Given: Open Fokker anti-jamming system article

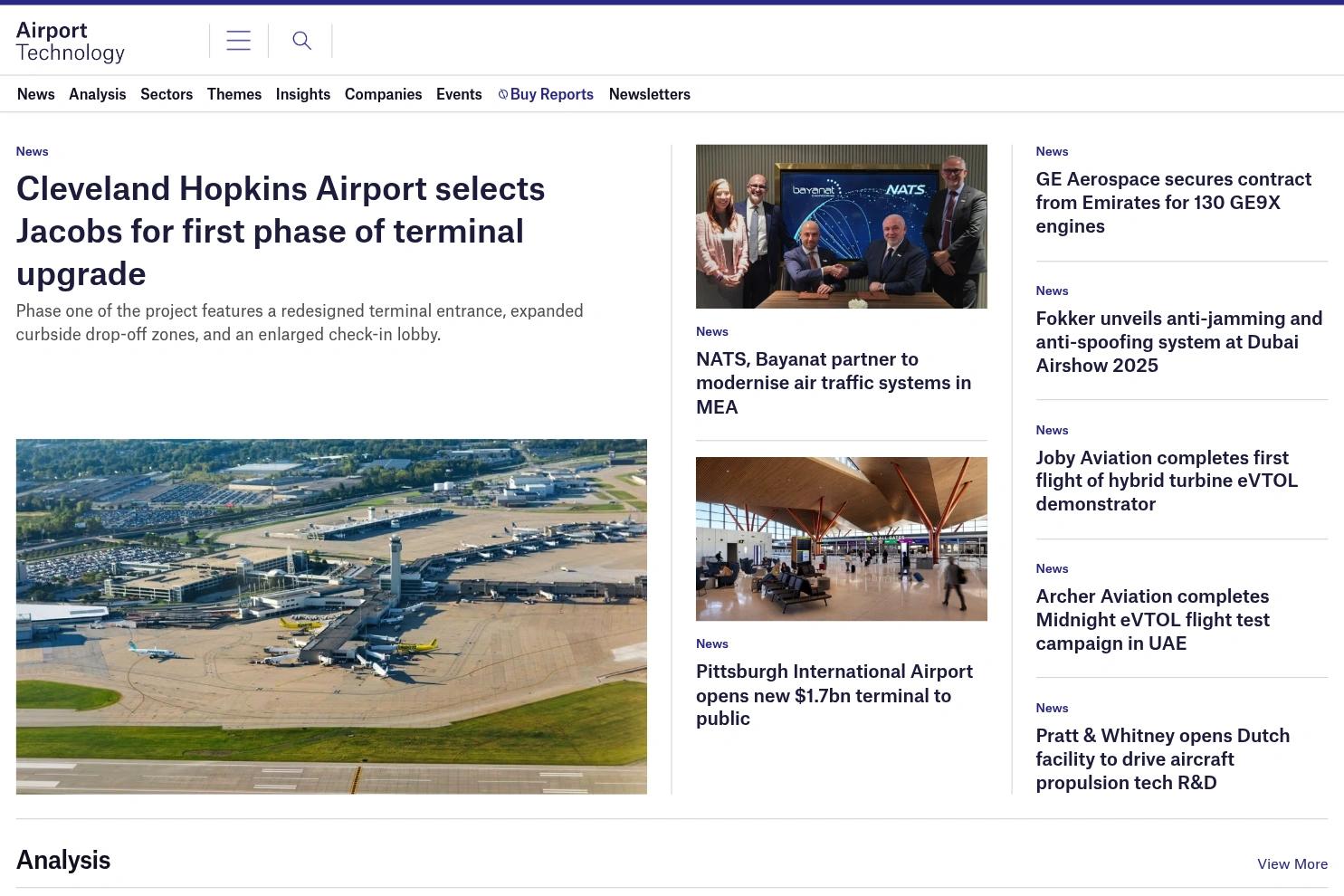Looking at the screenshot, I should pos(1179,342).
